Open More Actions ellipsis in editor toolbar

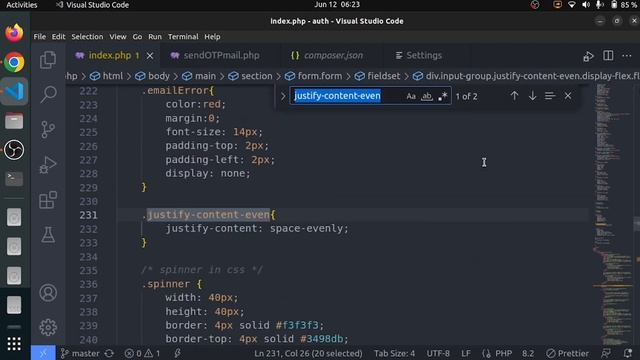tap(627, 56)
